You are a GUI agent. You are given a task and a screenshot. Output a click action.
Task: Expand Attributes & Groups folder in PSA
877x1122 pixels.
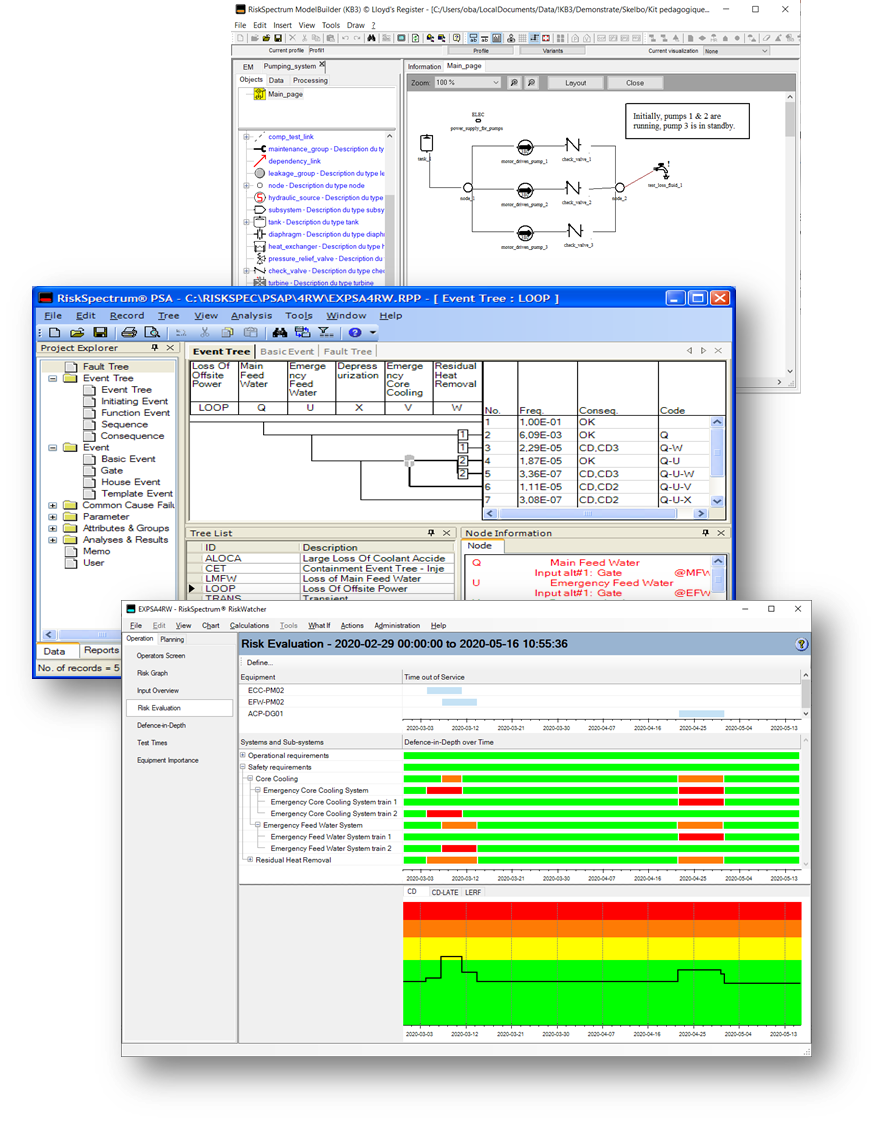coord(52,529)
